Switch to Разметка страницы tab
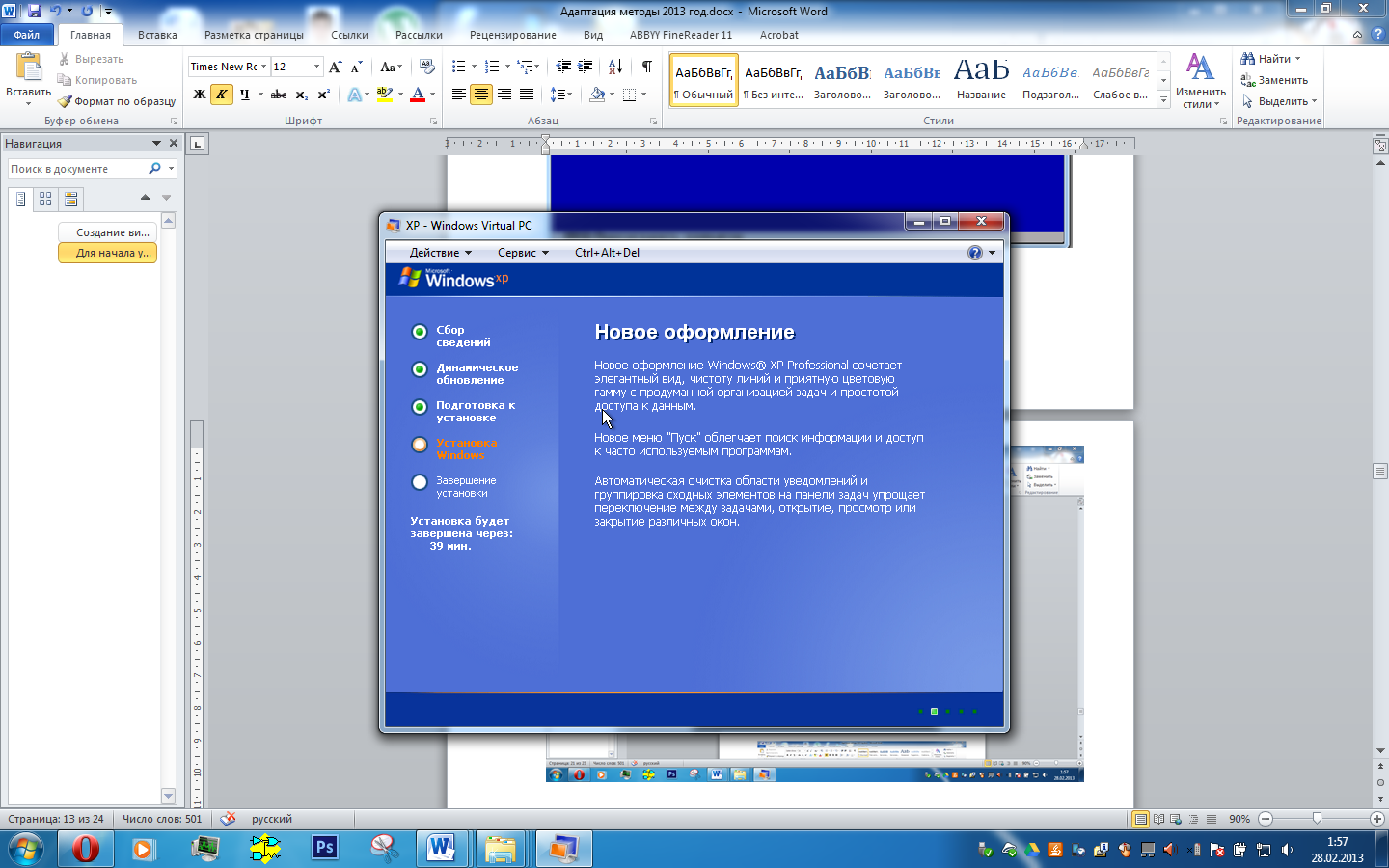The width and height of the screenshot is (1389, 868). click(254, 35)
